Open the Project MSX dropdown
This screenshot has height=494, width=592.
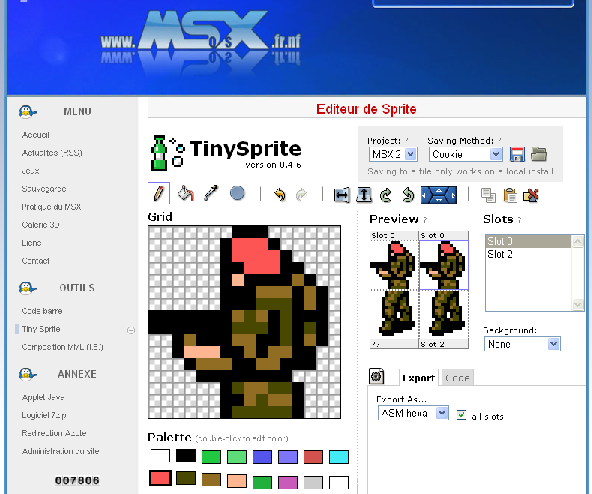point(393,154)
